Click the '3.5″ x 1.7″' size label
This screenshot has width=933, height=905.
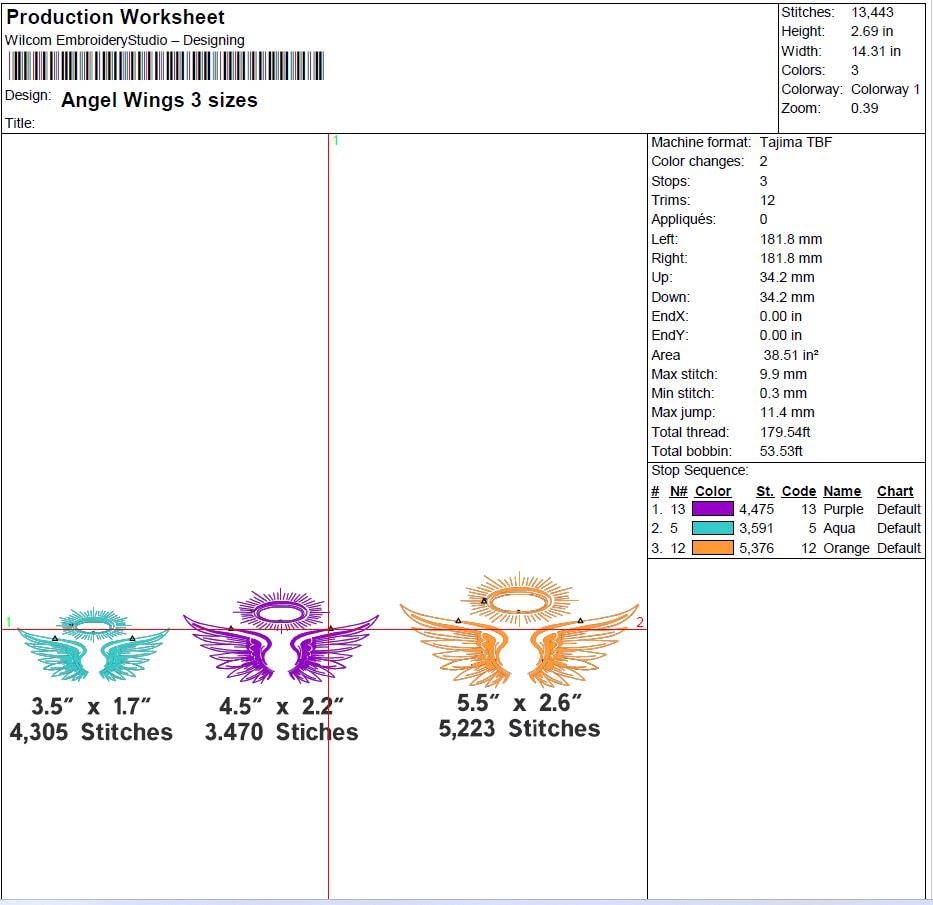[x=91, y=706]
